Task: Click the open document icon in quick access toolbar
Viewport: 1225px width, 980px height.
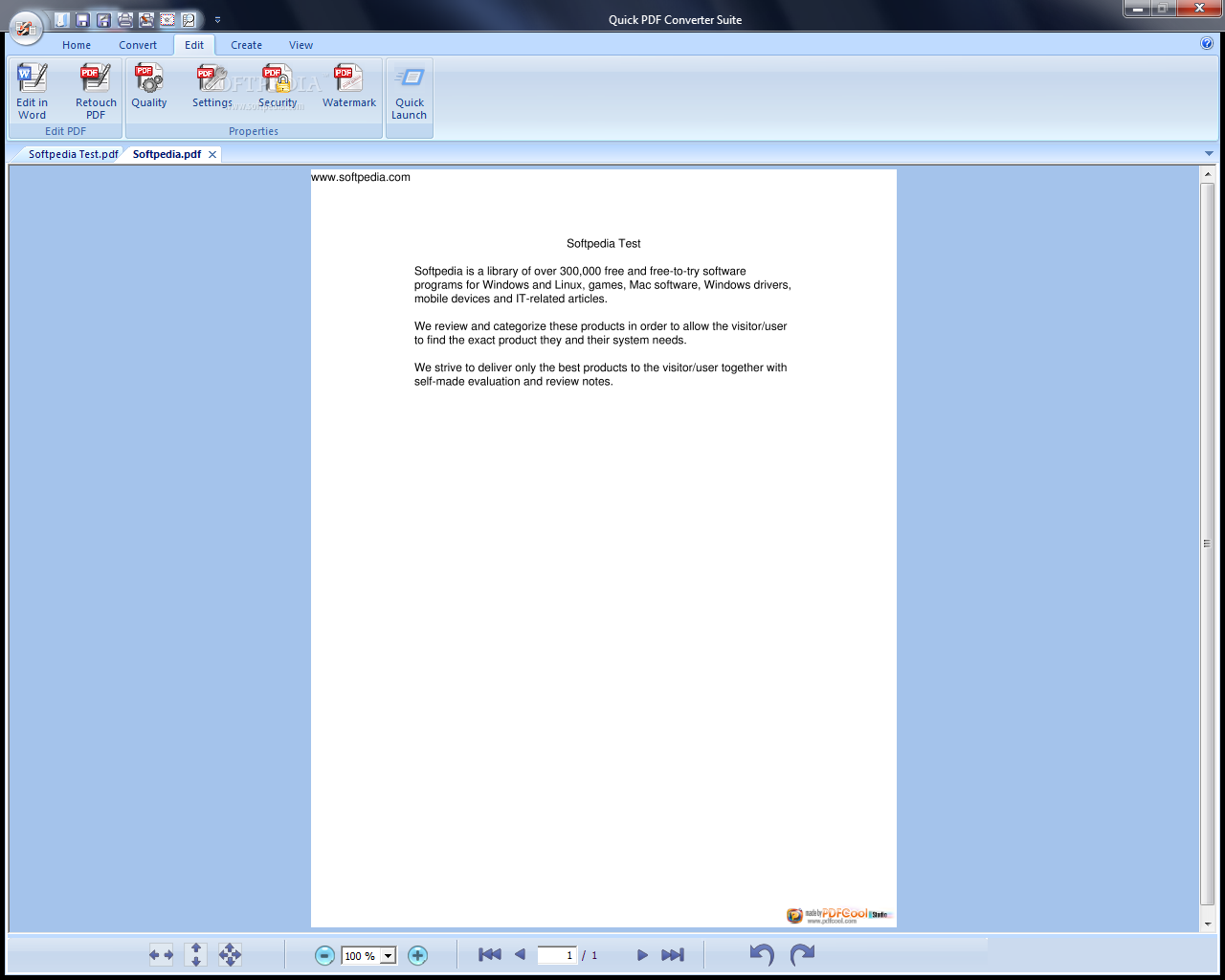Action: [62, 19]
